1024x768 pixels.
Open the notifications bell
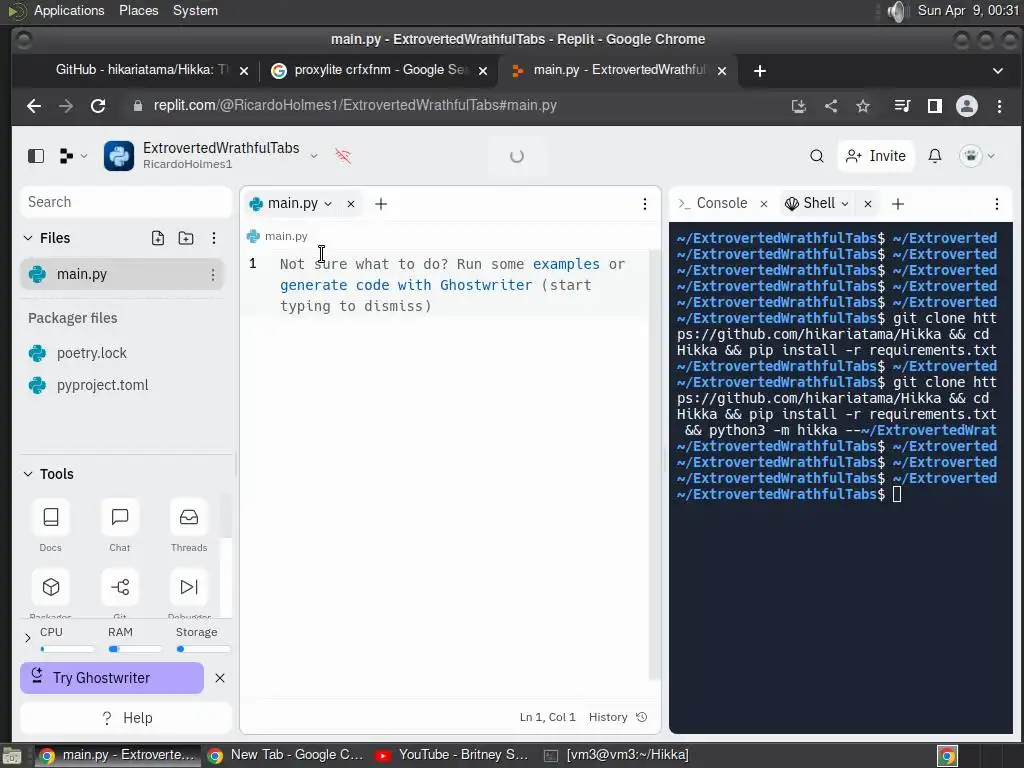pyautogui.click(x=935, y=156)
